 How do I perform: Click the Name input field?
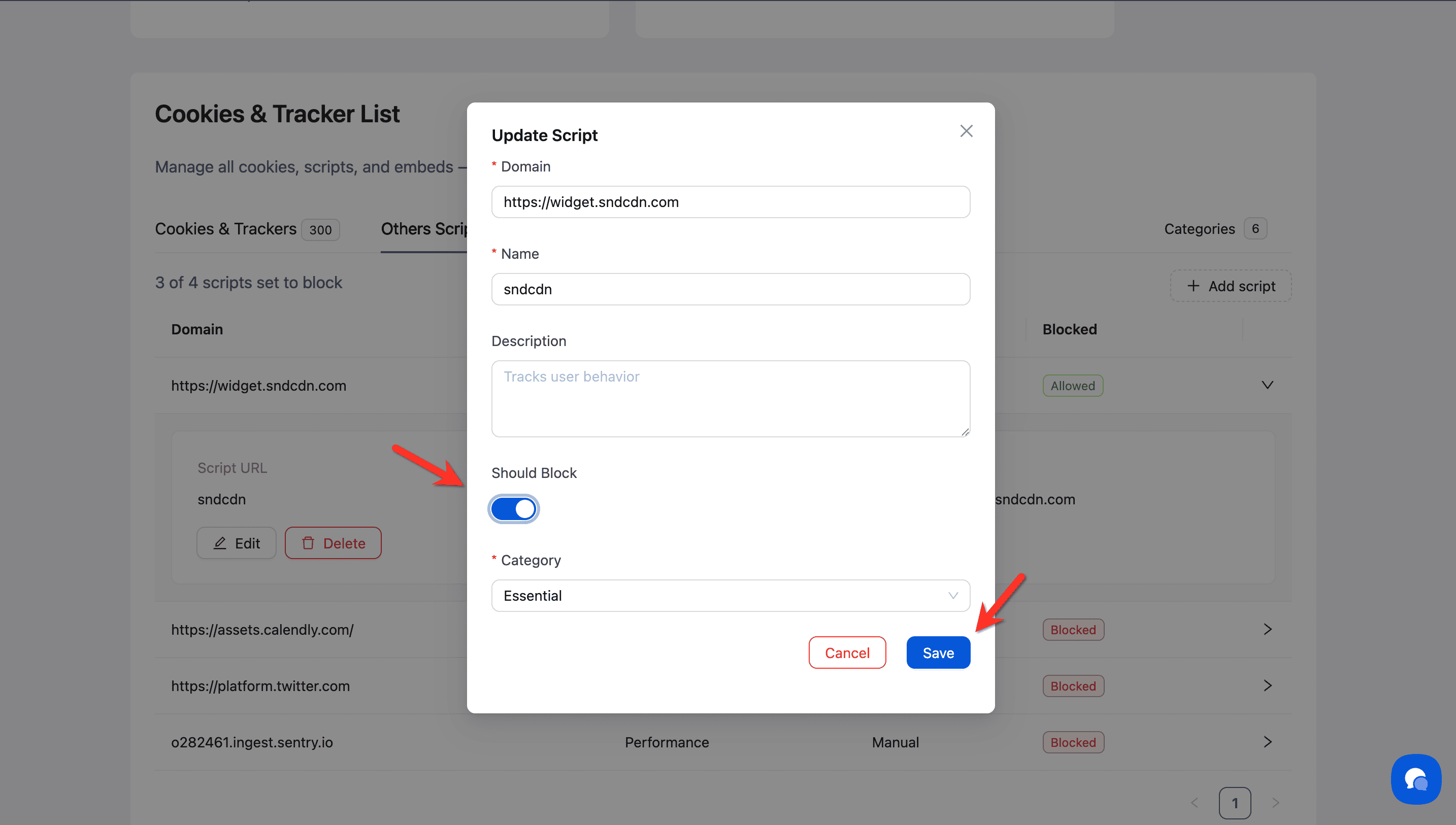pyautogui.click(x=730, y=290)
